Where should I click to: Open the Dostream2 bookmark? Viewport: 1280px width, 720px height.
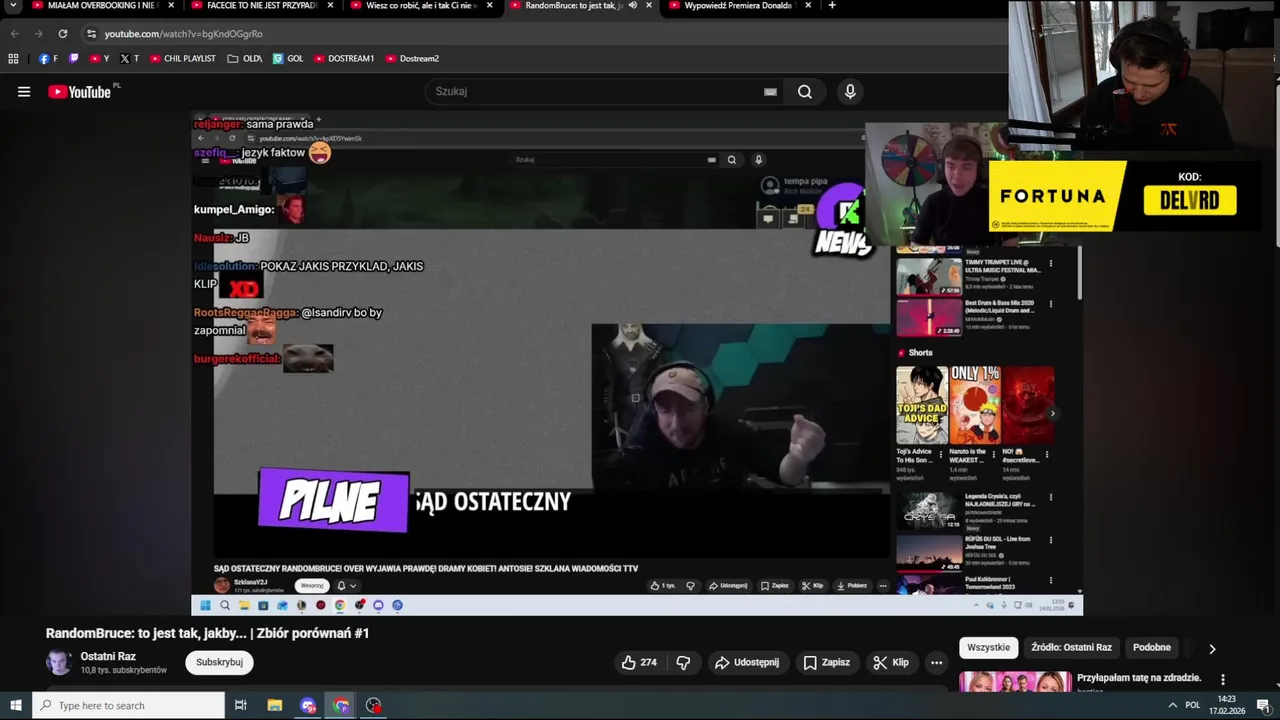tap(412, 59)
